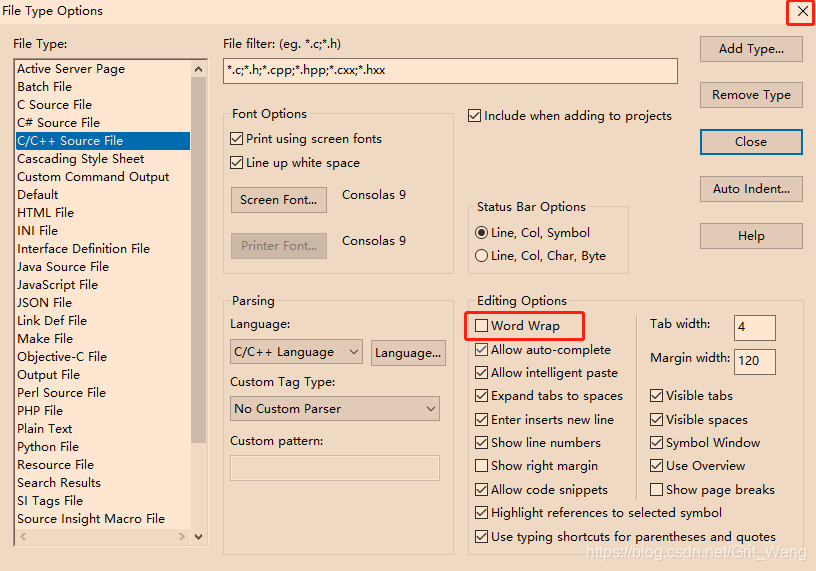Select Perl Source File type
The image size is (816, 571).
pos(103,392)
